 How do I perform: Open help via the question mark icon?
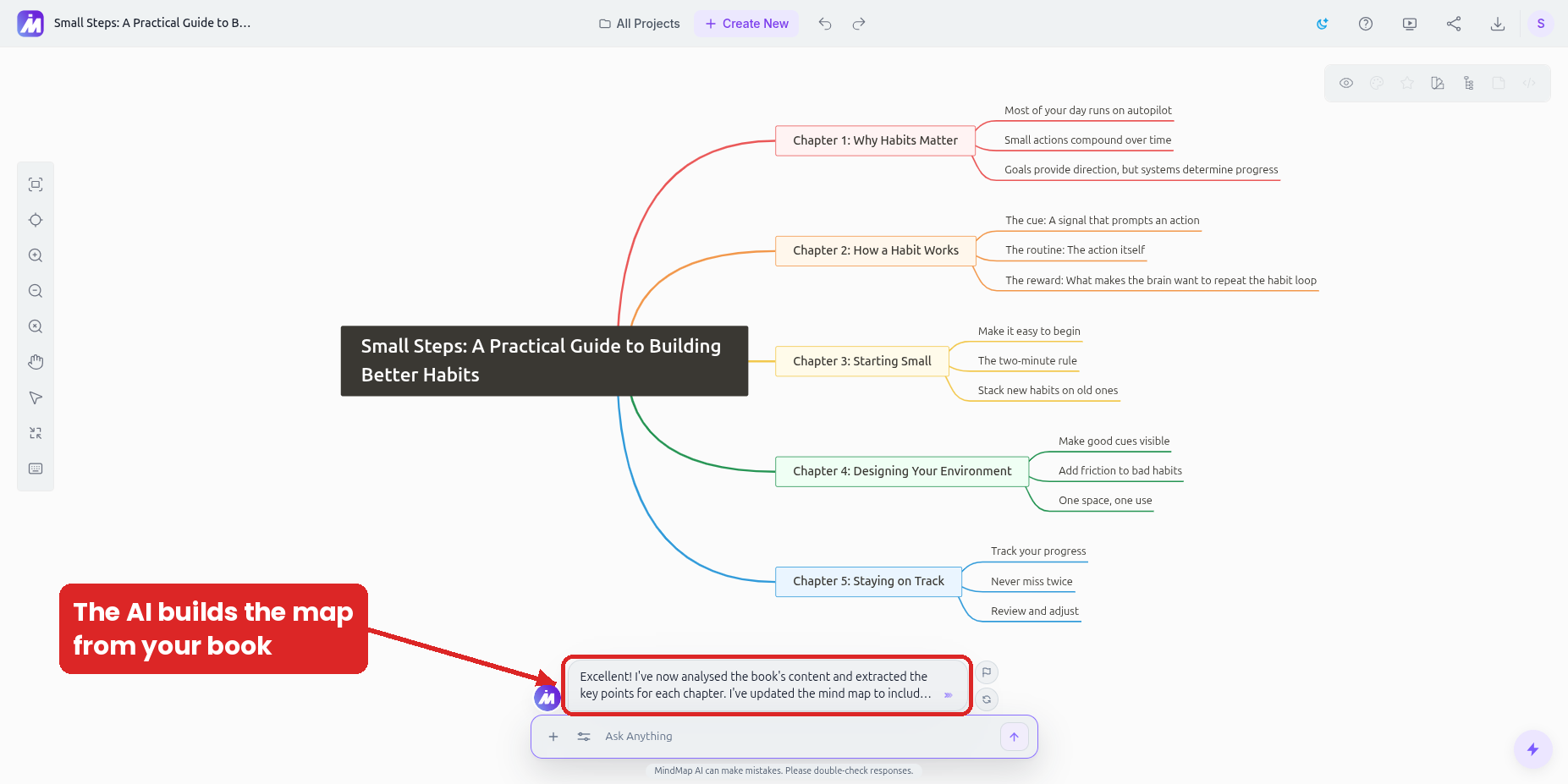point(1366,24)
